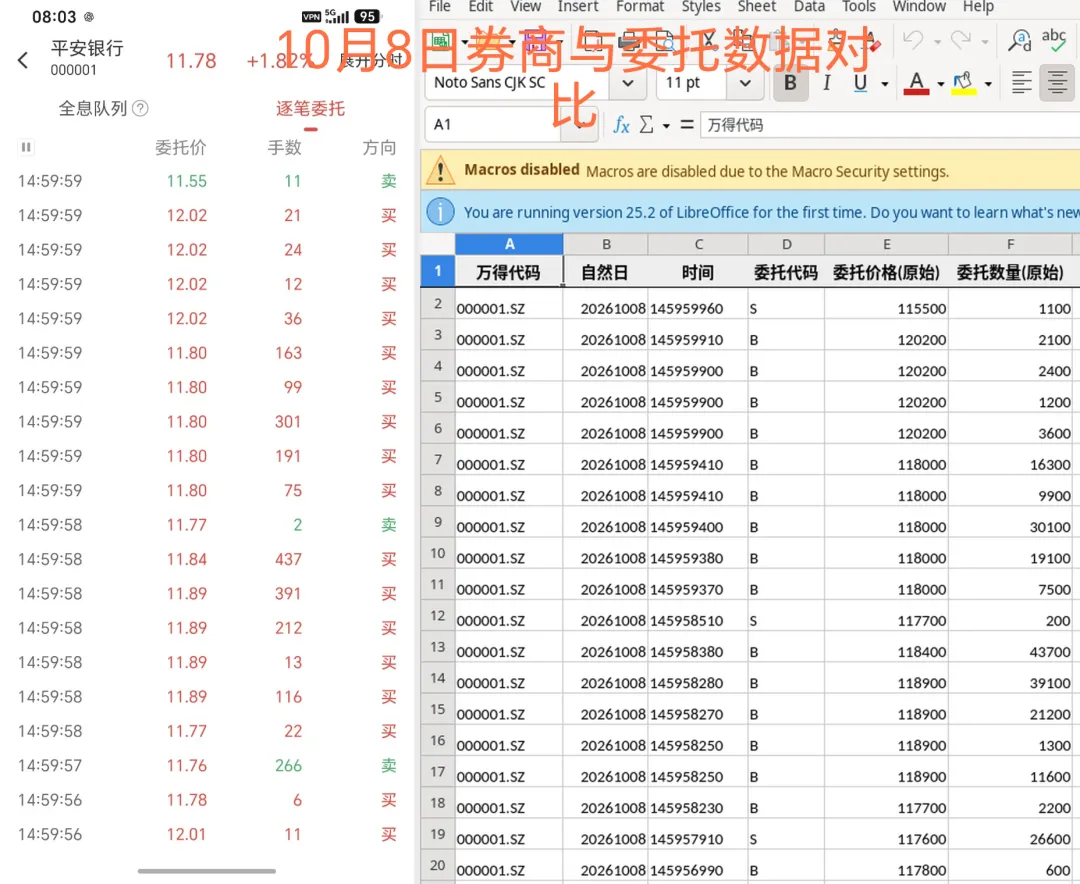Viewport: 1080px width, 884px height.
Task: Tap the VPN status icon on the phone
Action: [x=311, y=17]
